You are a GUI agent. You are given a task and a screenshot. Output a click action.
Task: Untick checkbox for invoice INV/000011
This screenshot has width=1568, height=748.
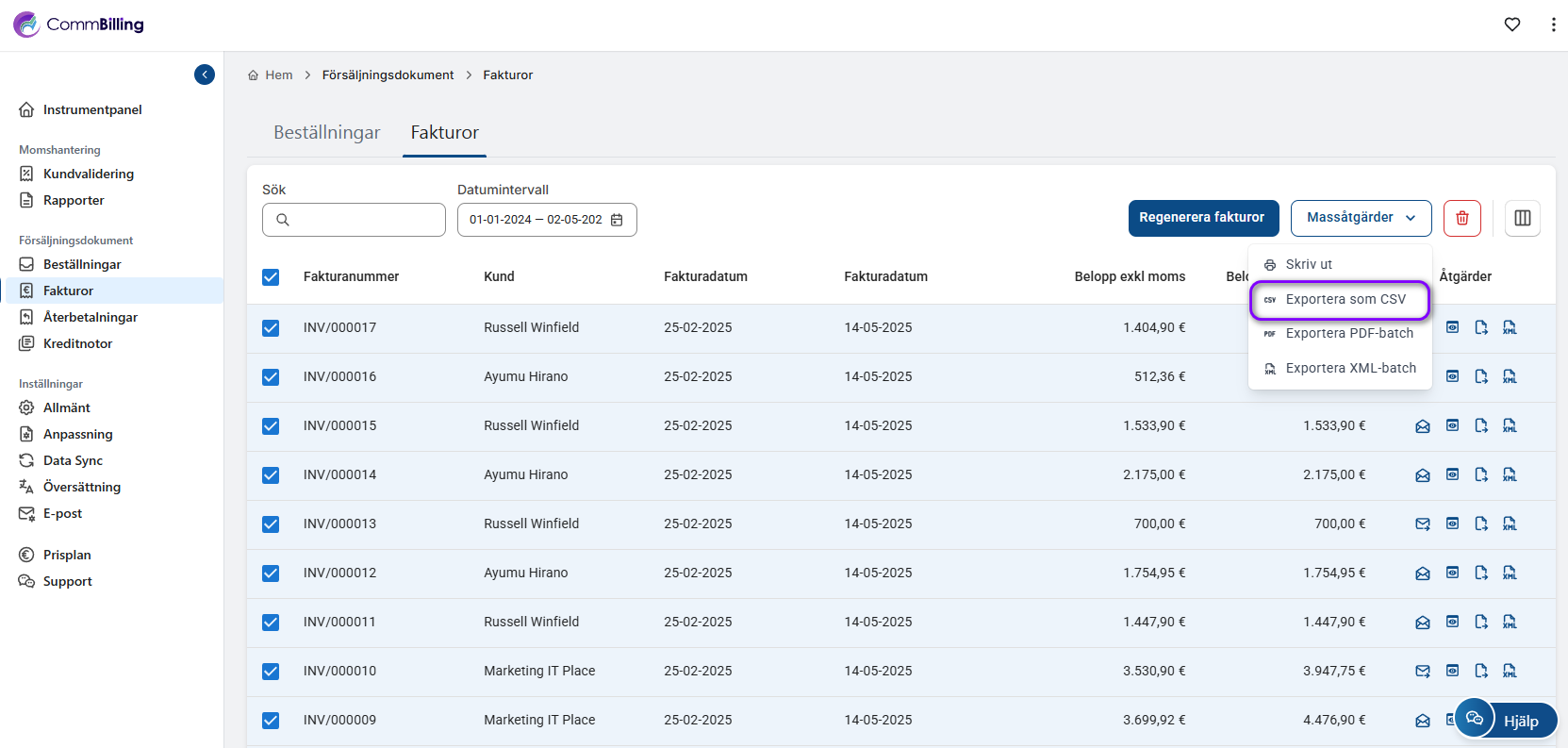(x=271, y=623)
